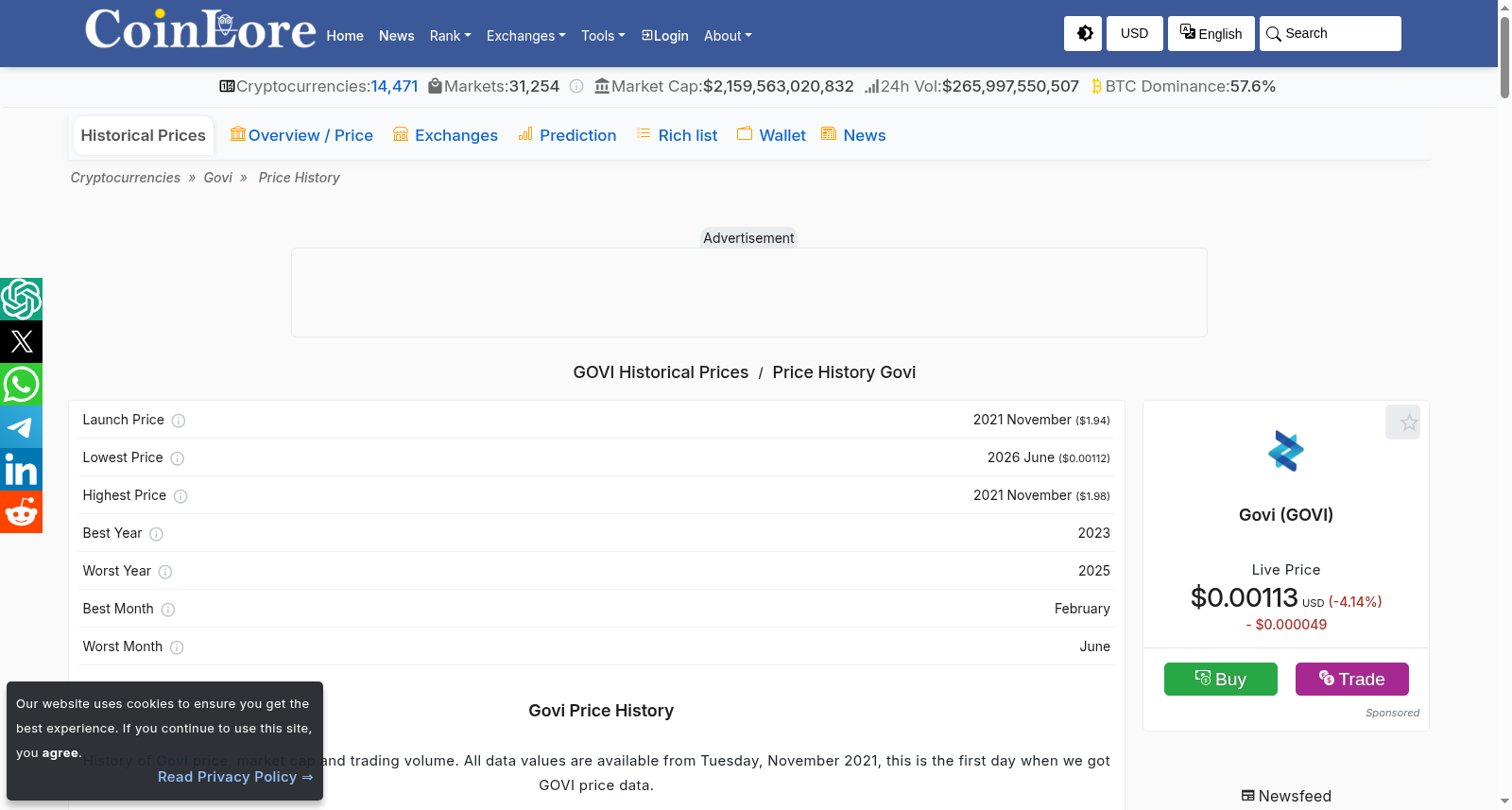Click the Markets info icon in stats bar
The image size is (1512, 810).
coord(576,86)
